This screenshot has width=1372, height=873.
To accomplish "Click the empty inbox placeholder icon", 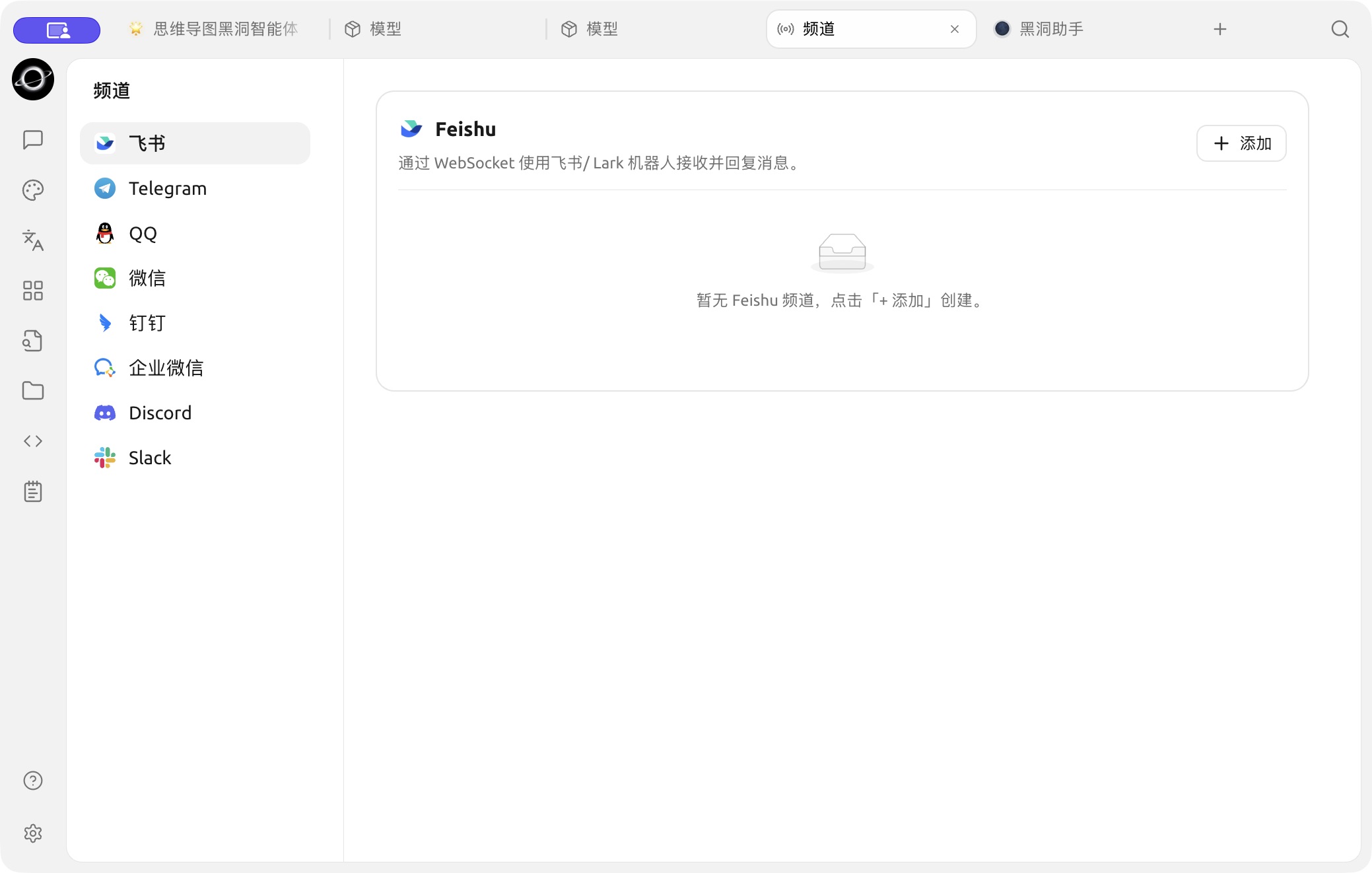I will click(842, 253).
